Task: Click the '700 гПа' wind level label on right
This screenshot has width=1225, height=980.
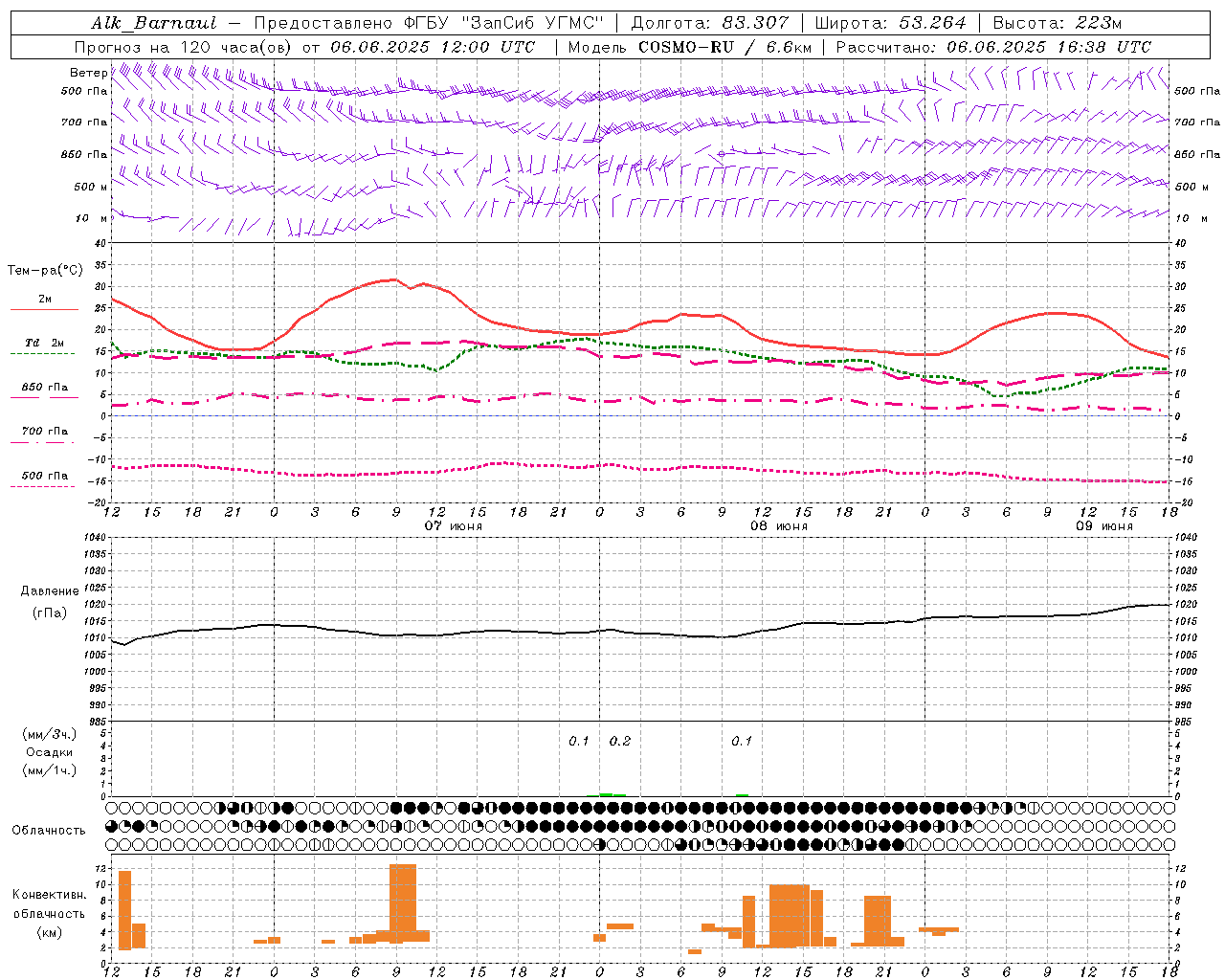Action: coord(1197,122)
